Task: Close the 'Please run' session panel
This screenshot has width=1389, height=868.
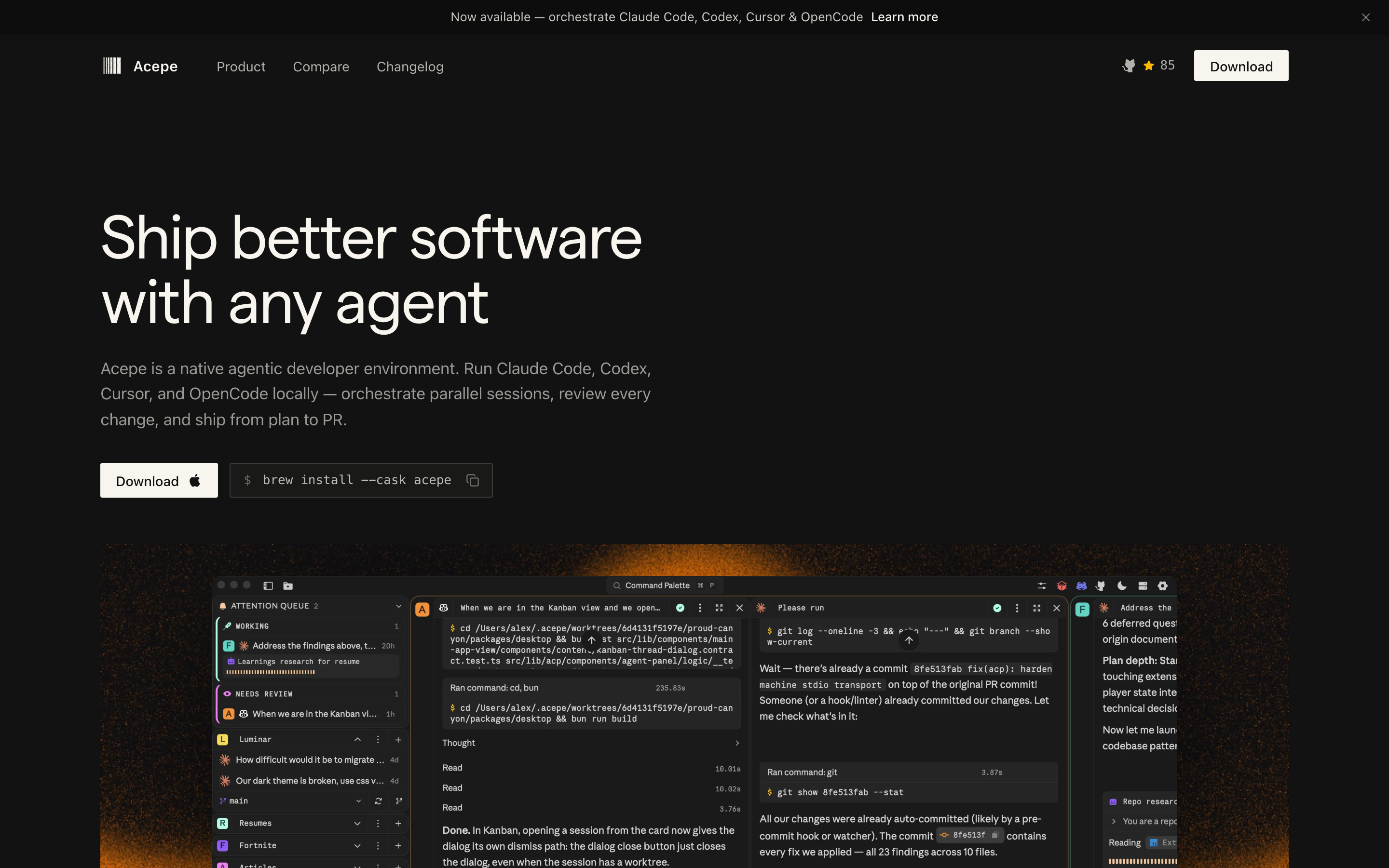Action: [1057, 608]
